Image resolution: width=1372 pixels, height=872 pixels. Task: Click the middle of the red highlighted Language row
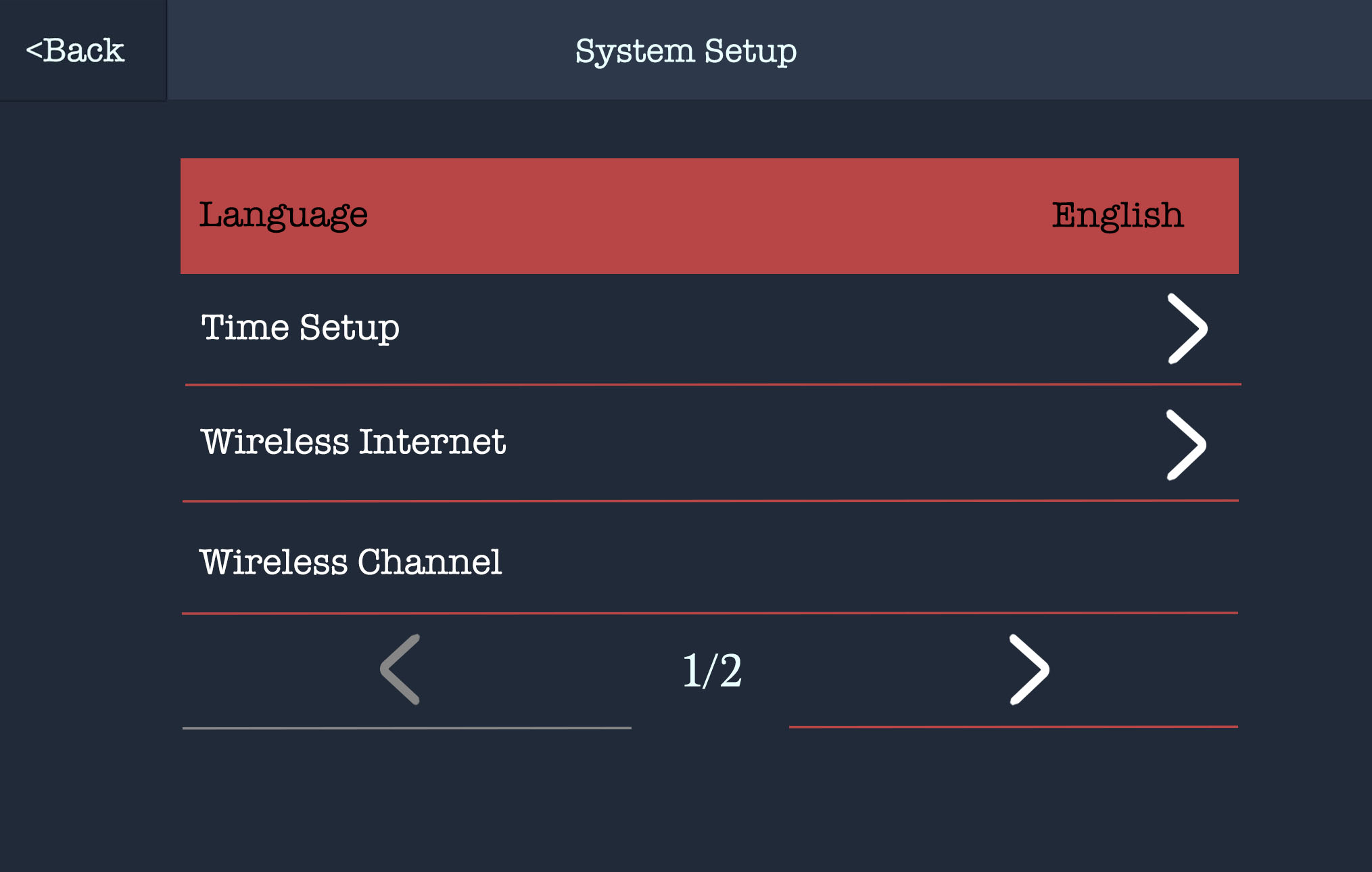[709, 216]
